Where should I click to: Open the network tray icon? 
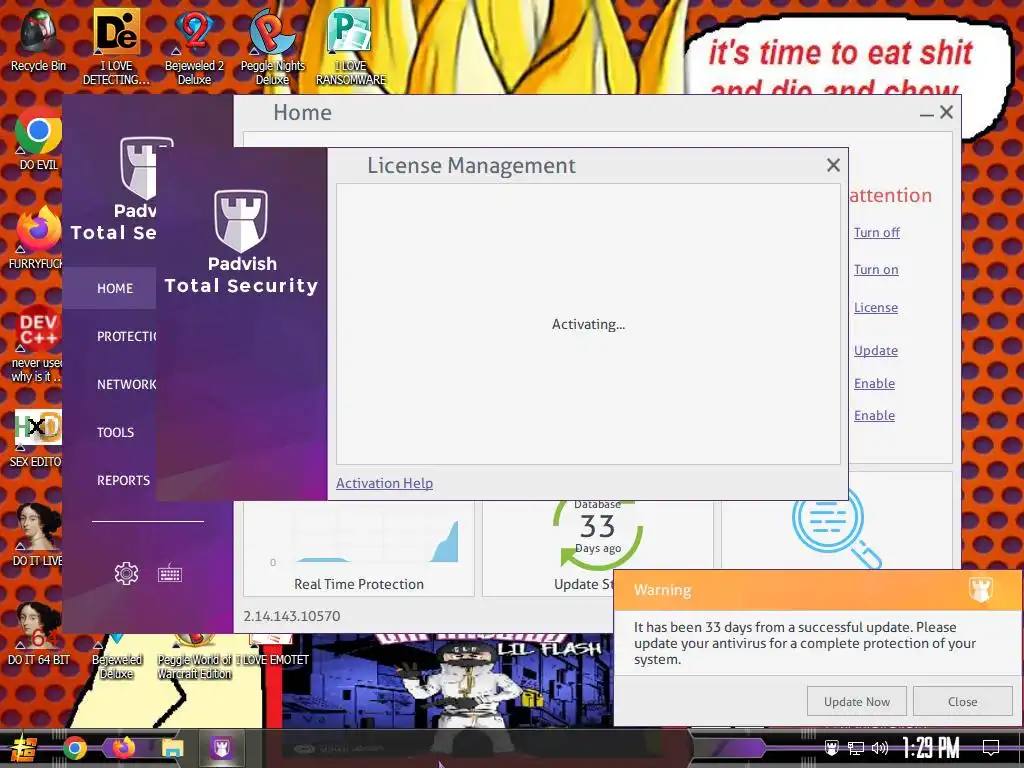(x=856, y=748)
